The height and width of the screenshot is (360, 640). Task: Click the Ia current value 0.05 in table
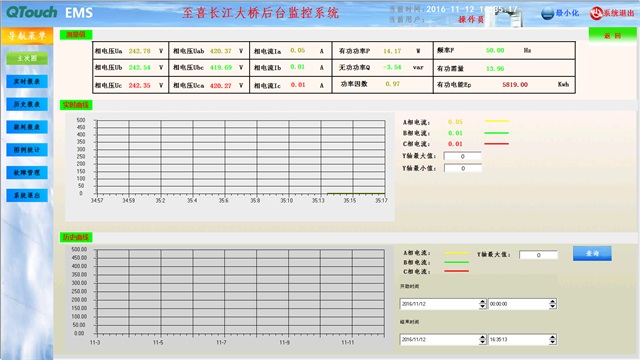(x=298, y=50)
